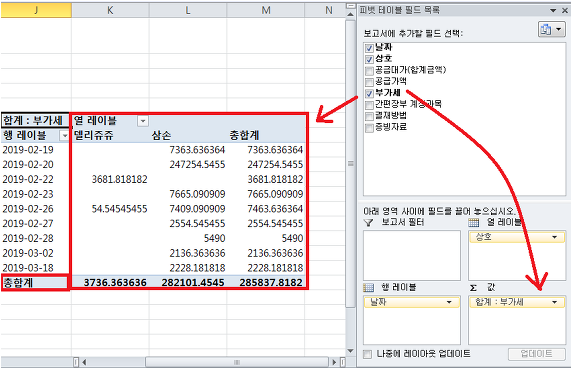This screenshot has height=369, width=571.
Task: Open the field list layout options dropdown
Action: point(551,29)
